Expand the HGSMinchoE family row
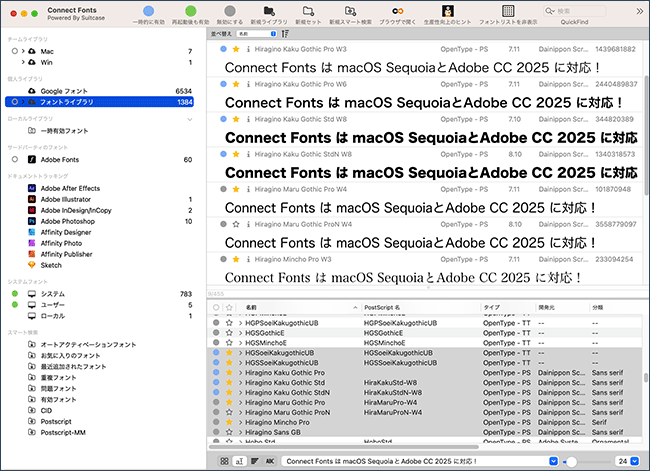650x471 pixels. click(240, 343)
